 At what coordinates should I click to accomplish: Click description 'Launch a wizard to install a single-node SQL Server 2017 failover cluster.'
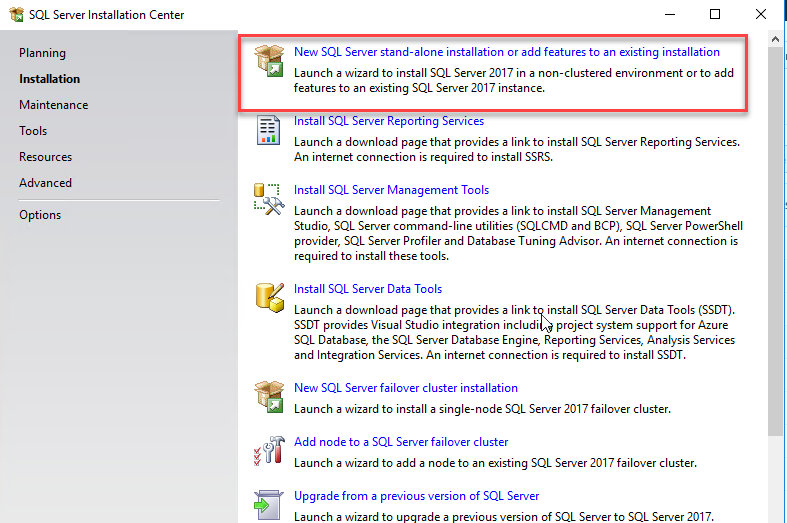(482, 409)
